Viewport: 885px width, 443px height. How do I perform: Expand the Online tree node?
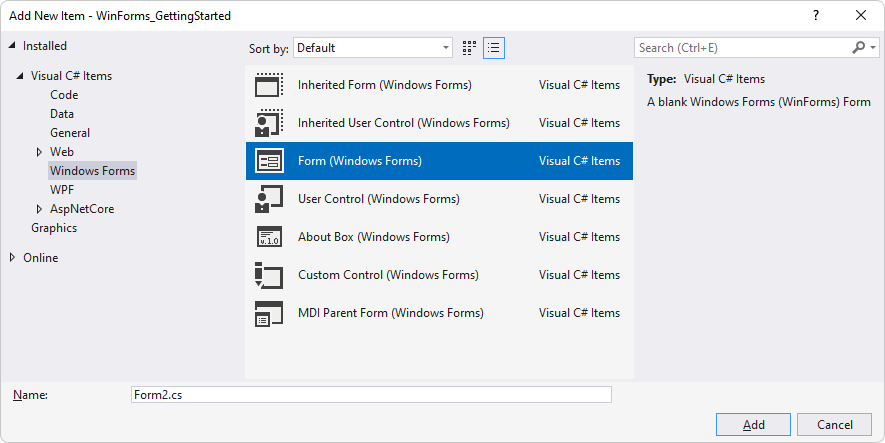pyautogui.click(x=13, y=258)
